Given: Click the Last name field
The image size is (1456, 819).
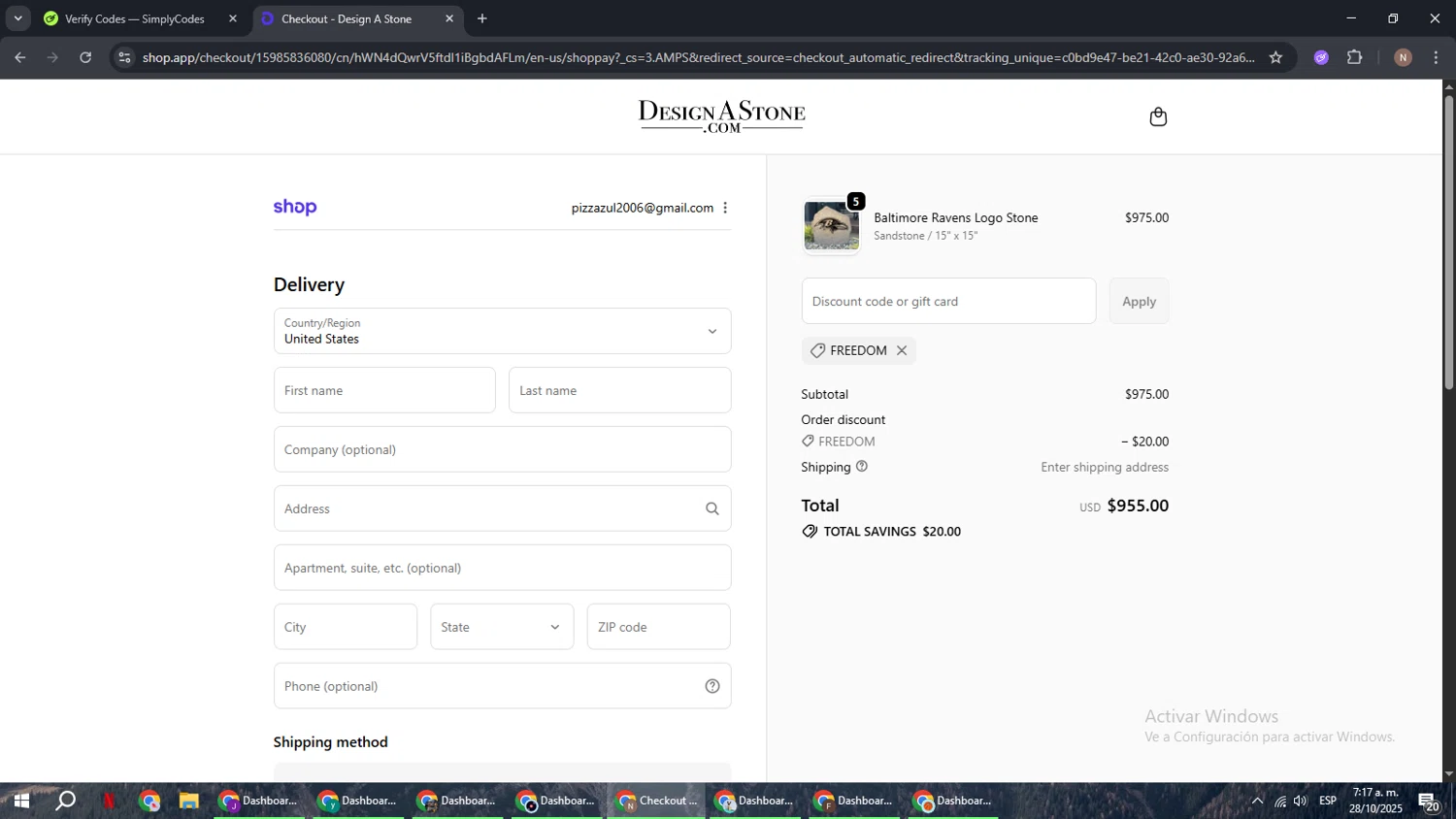Looking at the screenshot, I should point(619,390).
